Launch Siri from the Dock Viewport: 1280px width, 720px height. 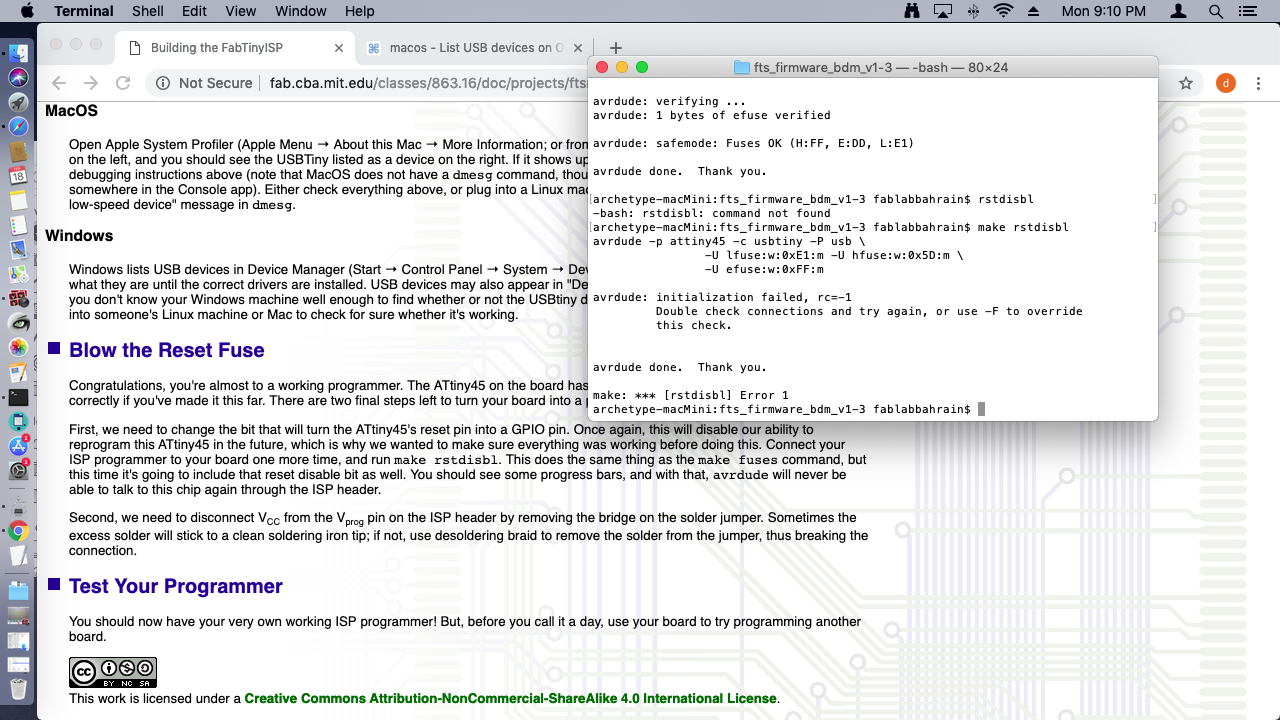pyautogui.click(x=18, y=78)
